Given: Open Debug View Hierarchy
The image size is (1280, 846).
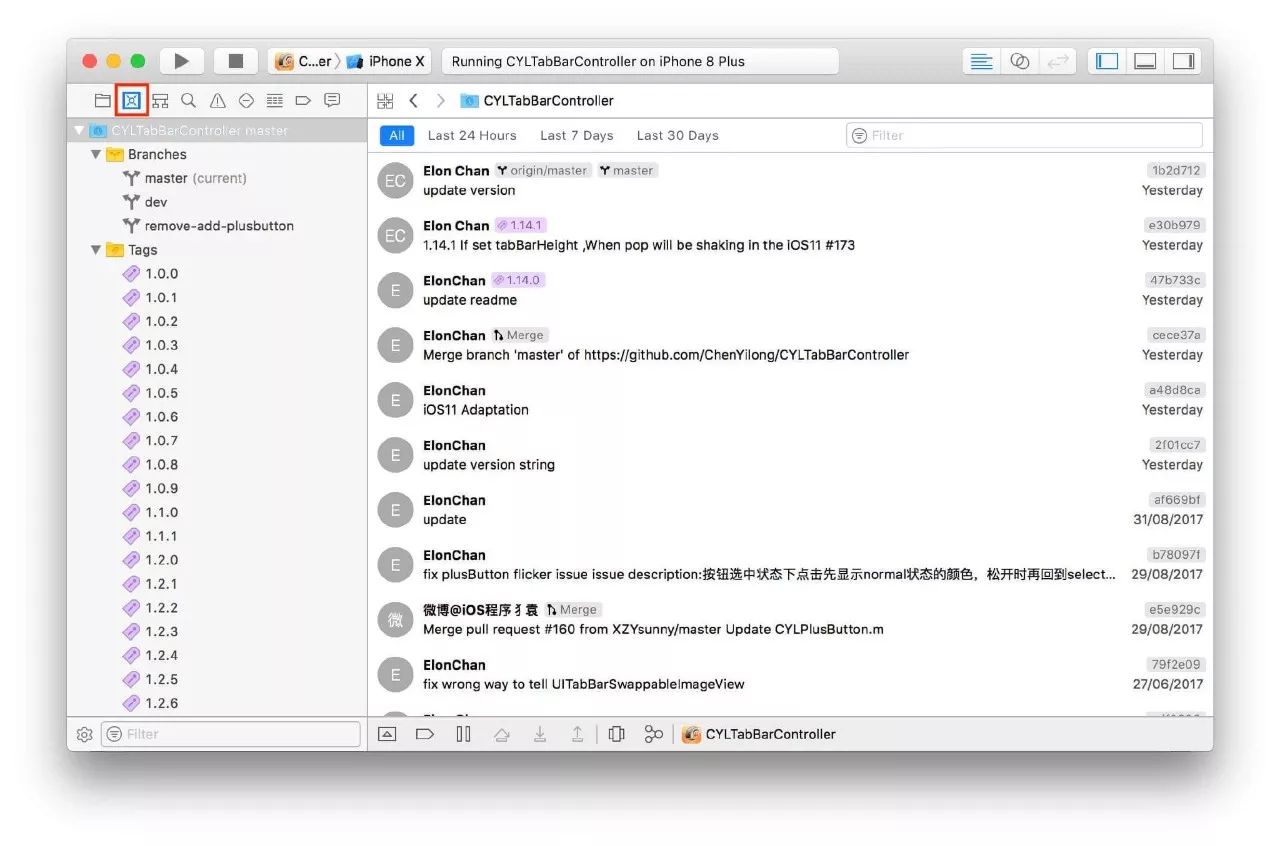Looking at the screenshot, I should point(616,734).
